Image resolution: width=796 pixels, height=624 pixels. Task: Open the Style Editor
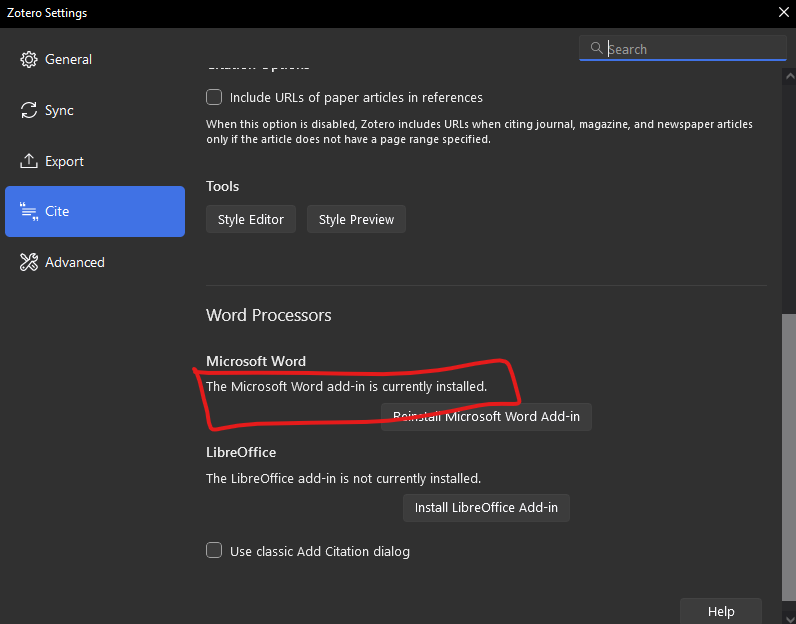coord(251,219)
